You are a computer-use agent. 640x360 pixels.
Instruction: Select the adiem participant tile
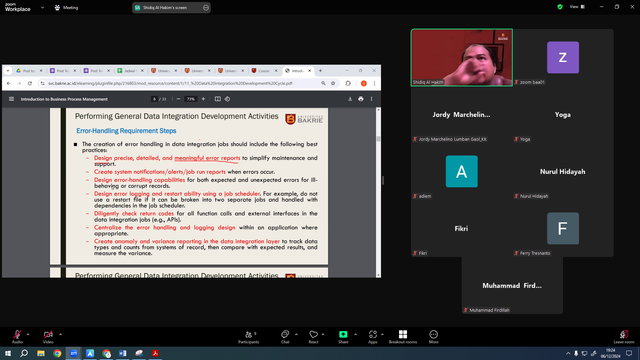[x=462, y=171]
